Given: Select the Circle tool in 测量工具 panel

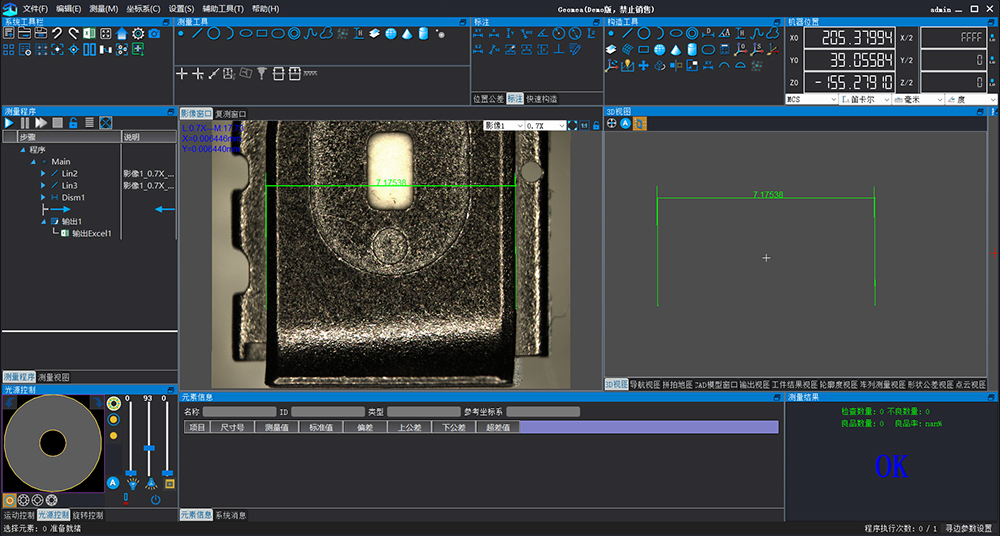Looking at the screenshot, I should pos(214,33).
